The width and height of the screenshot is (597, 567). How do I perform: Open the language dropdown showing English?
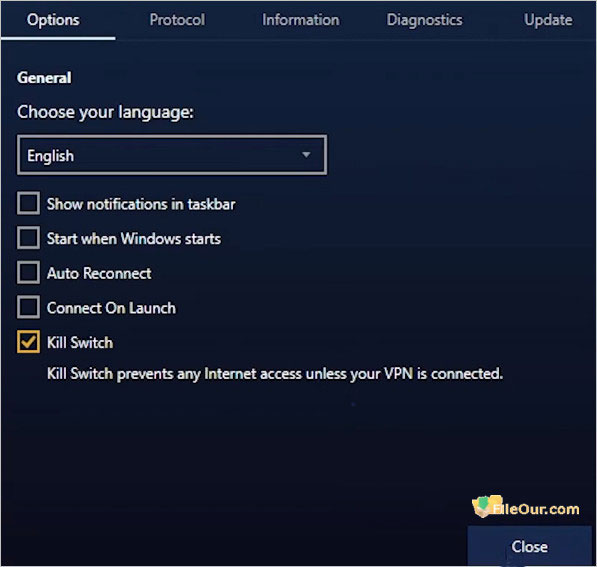tap(172, 155)
